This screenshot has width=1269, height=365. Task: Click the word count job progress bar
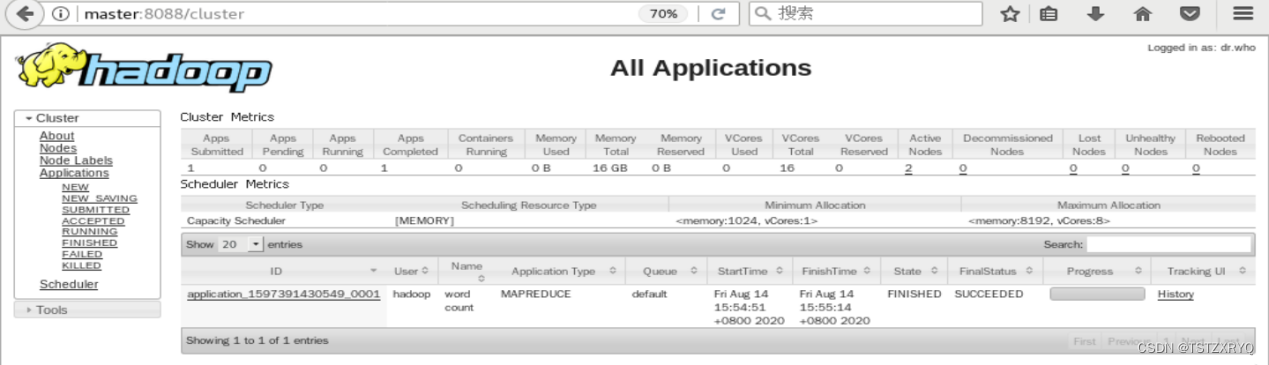pyautogui.click(x=1097, y=294)
